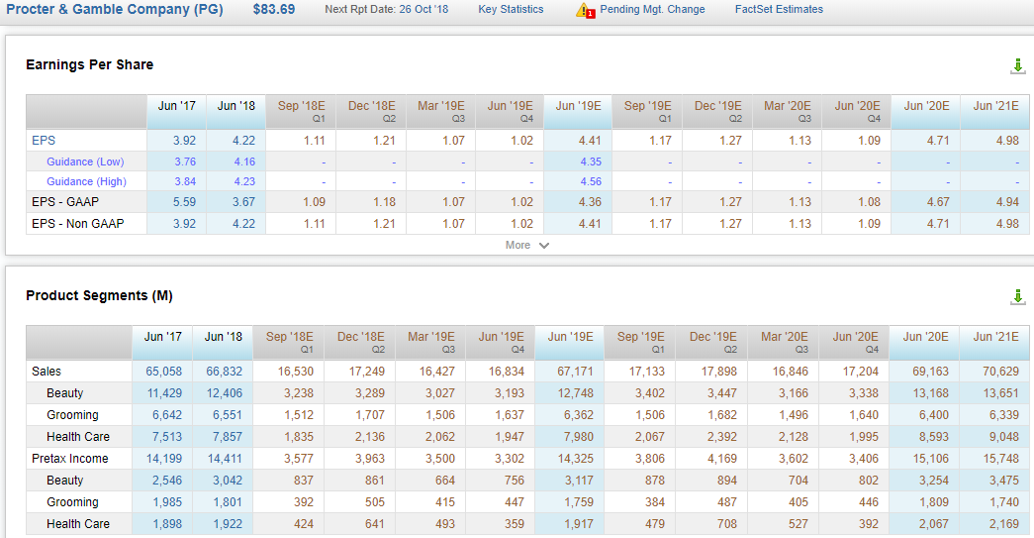Click Grooming pretax value 1,985
Screen dimensions: 1034x538
[167, 502]
